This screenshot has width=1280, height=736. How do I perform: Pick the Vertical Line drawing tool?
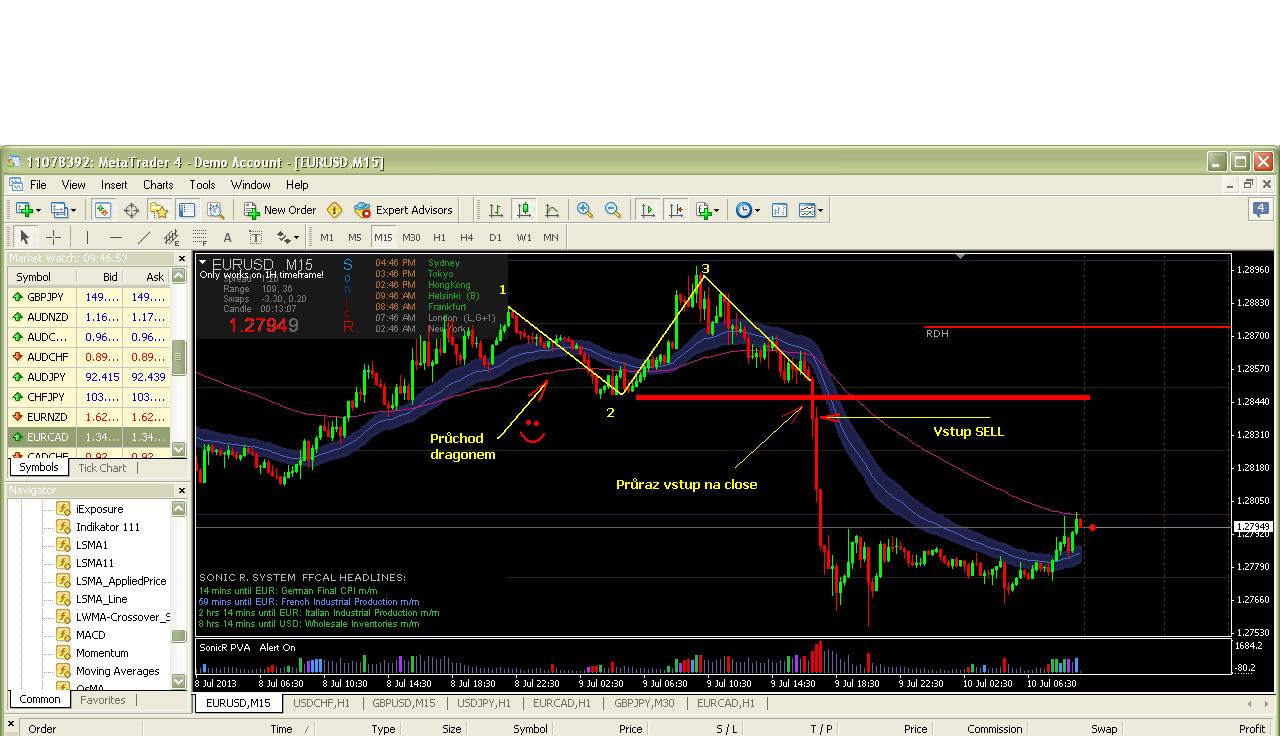pos(88,237)
